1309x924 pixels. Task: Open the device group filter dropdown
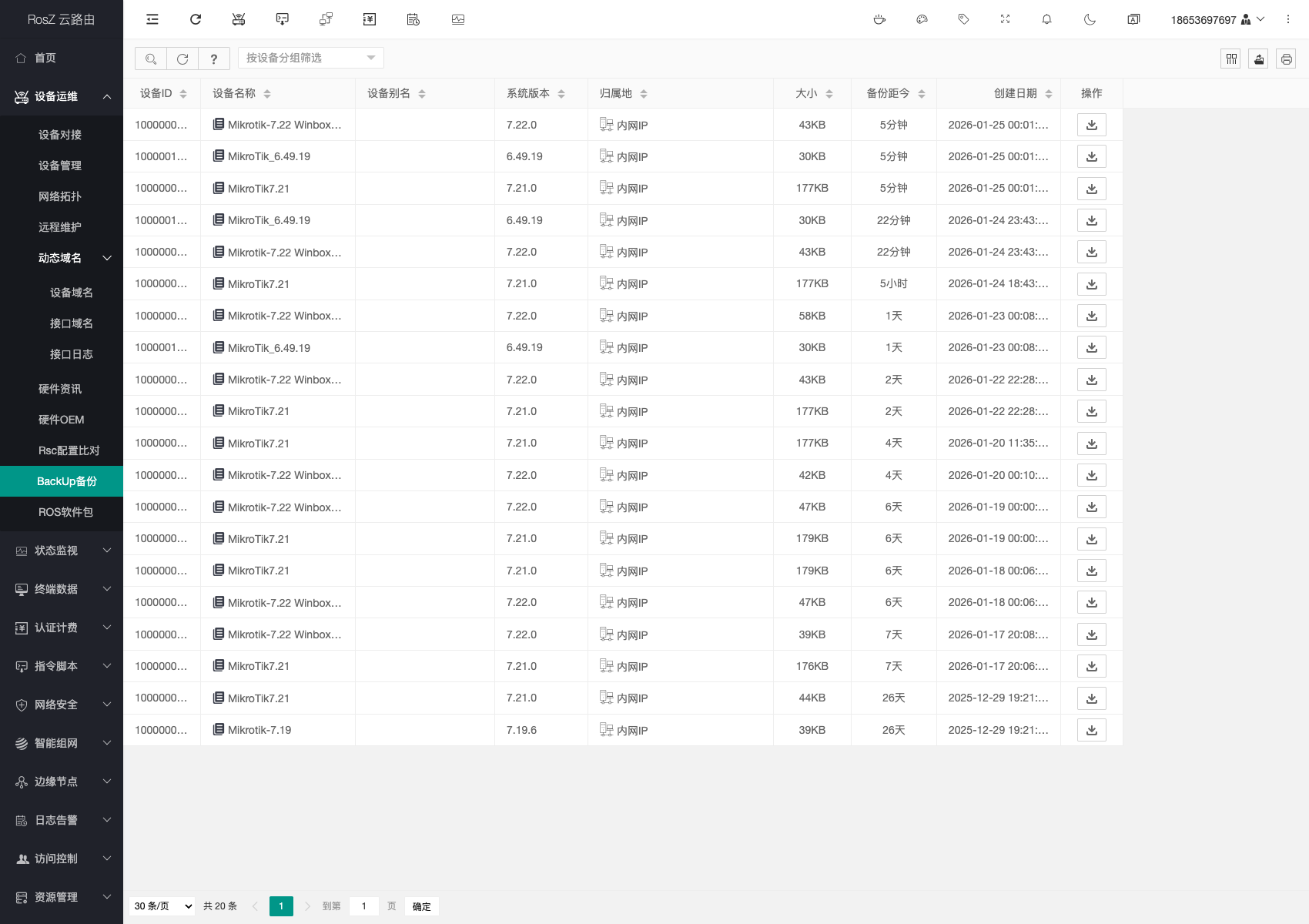pos(310,58)
